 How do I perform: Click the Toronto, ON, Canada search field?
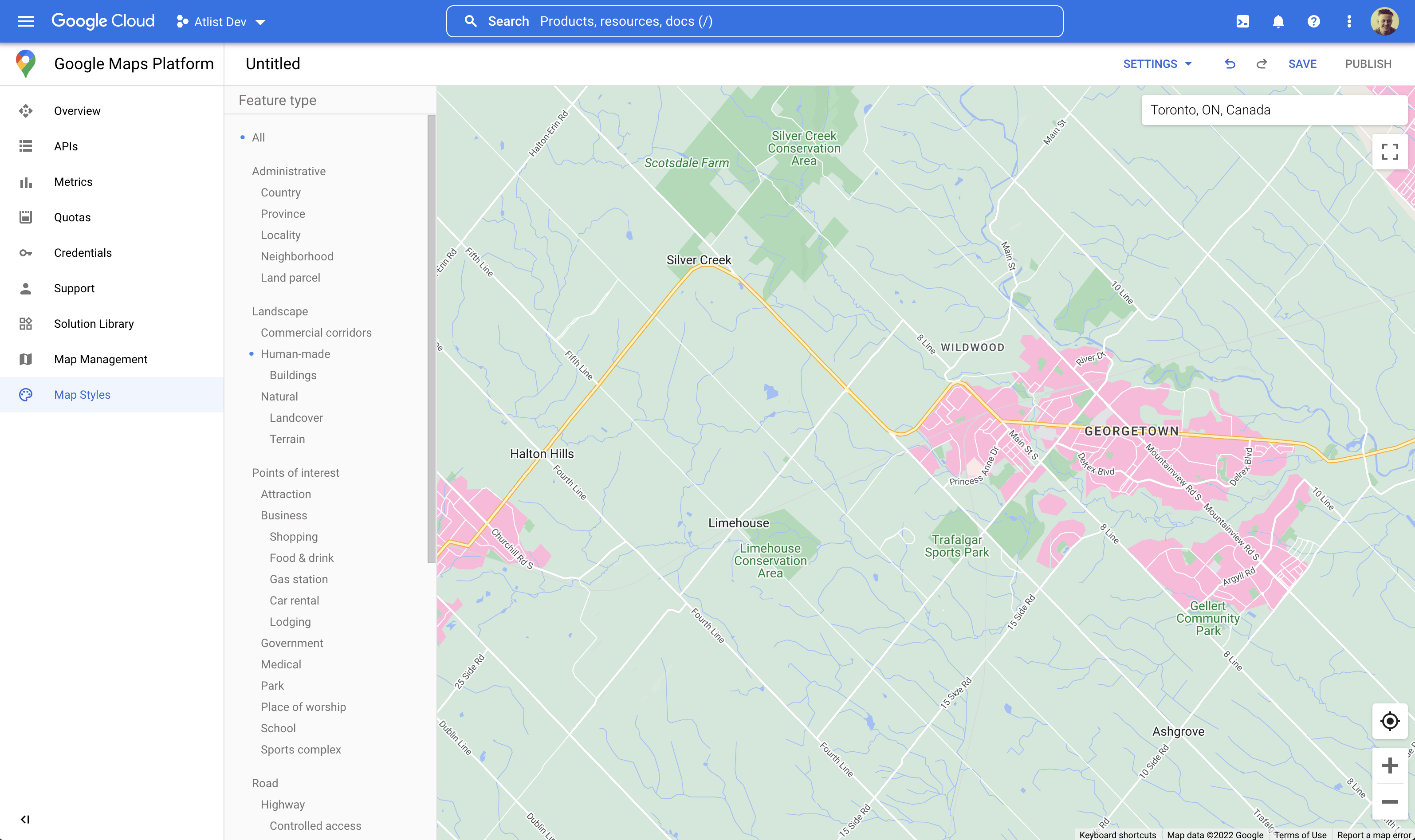1273,110
